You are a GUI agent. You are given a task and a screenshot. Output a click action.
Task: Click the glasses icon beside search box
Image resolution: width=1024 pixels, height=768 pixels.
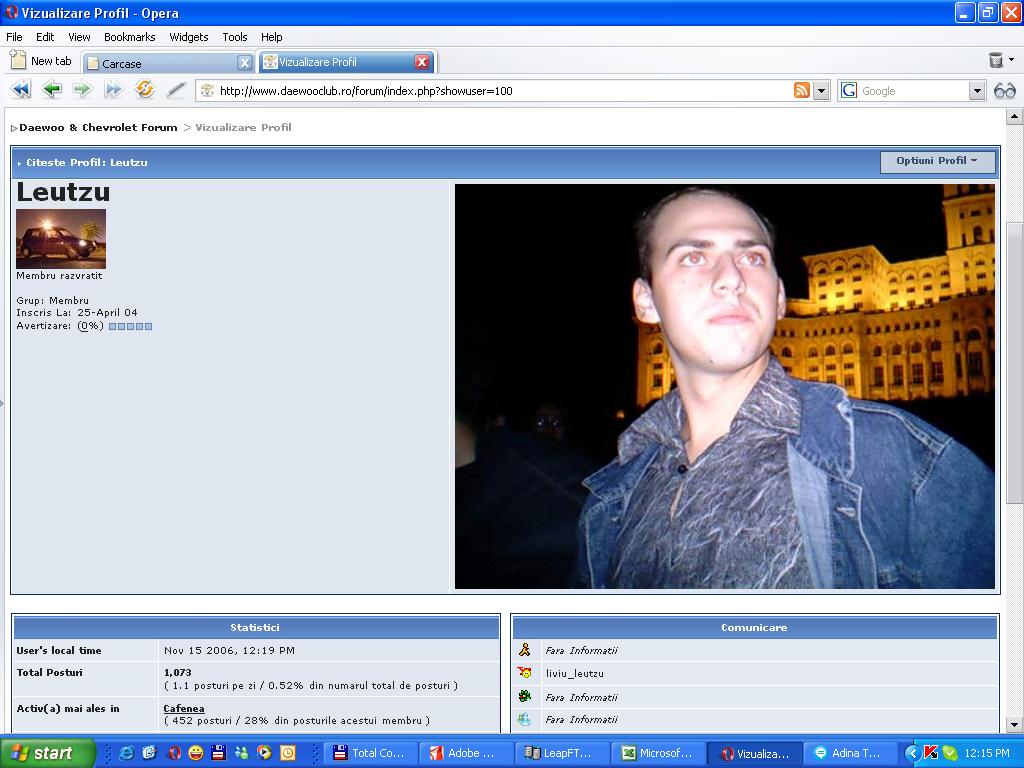1004,91
